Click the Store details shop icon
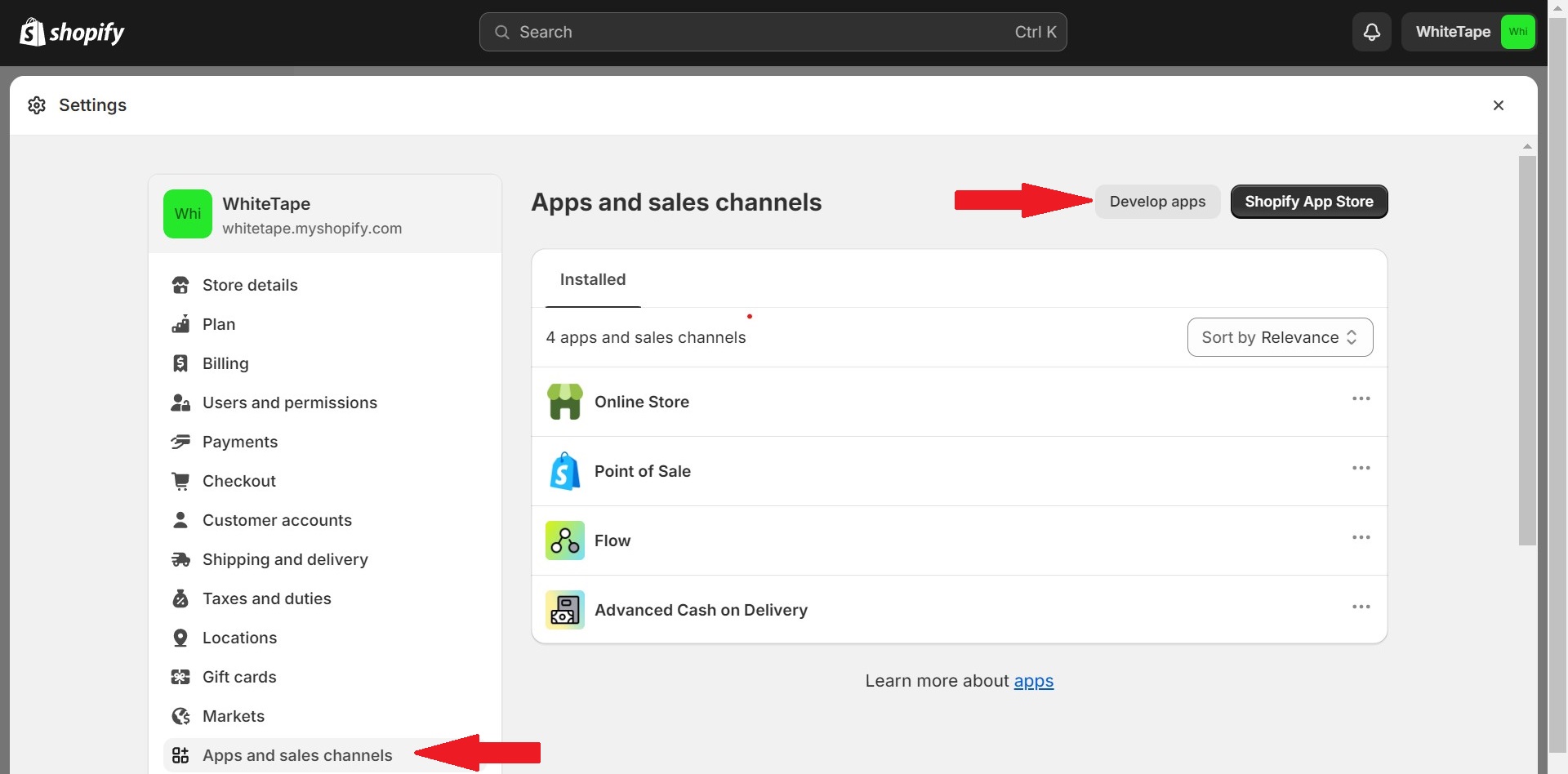Screen dimensions: 1568x774 point(180,285)
